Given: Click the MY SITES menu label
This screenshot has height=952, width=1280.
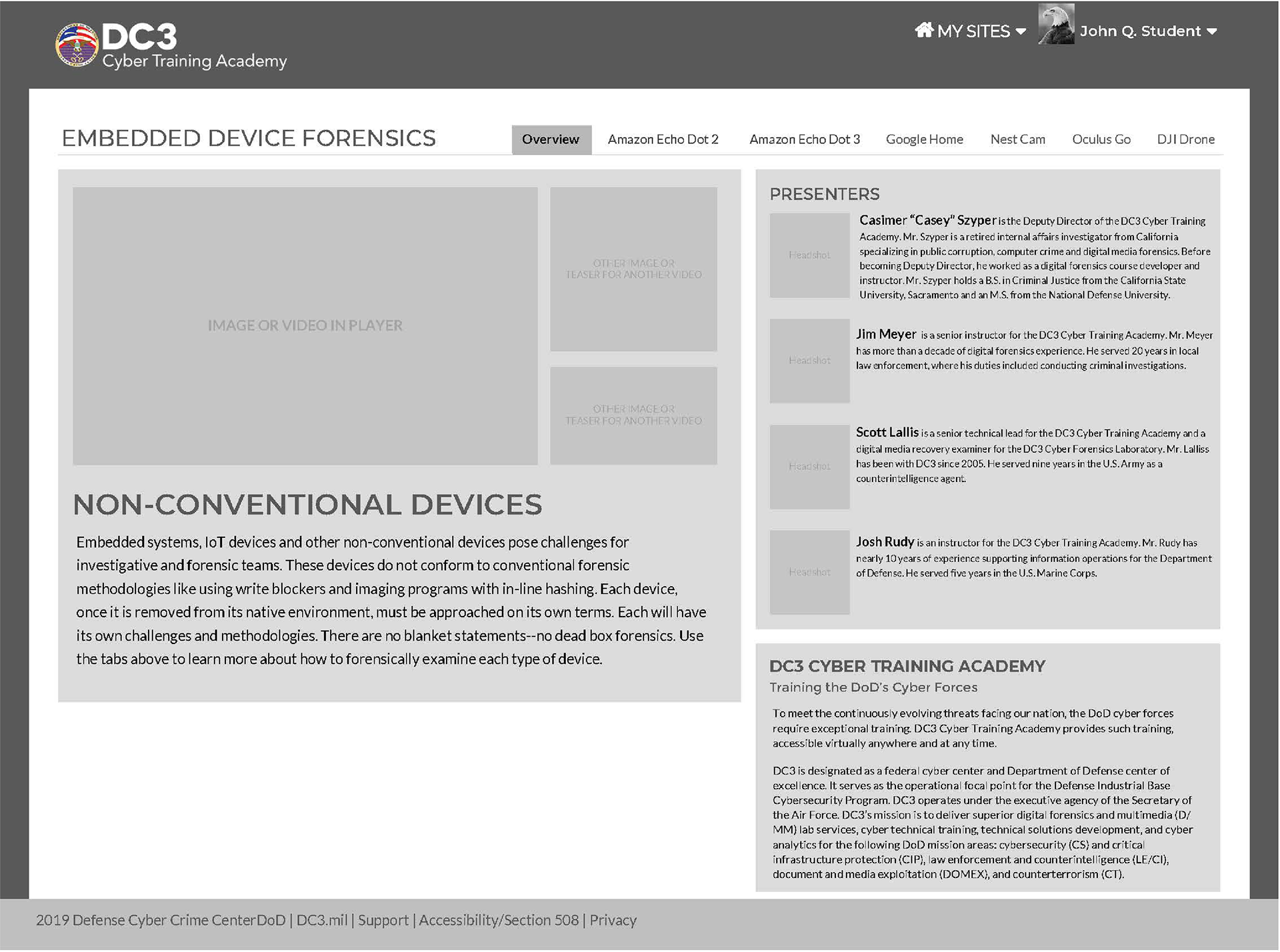Looking at the screenshot, I should (x=973, y=31).
